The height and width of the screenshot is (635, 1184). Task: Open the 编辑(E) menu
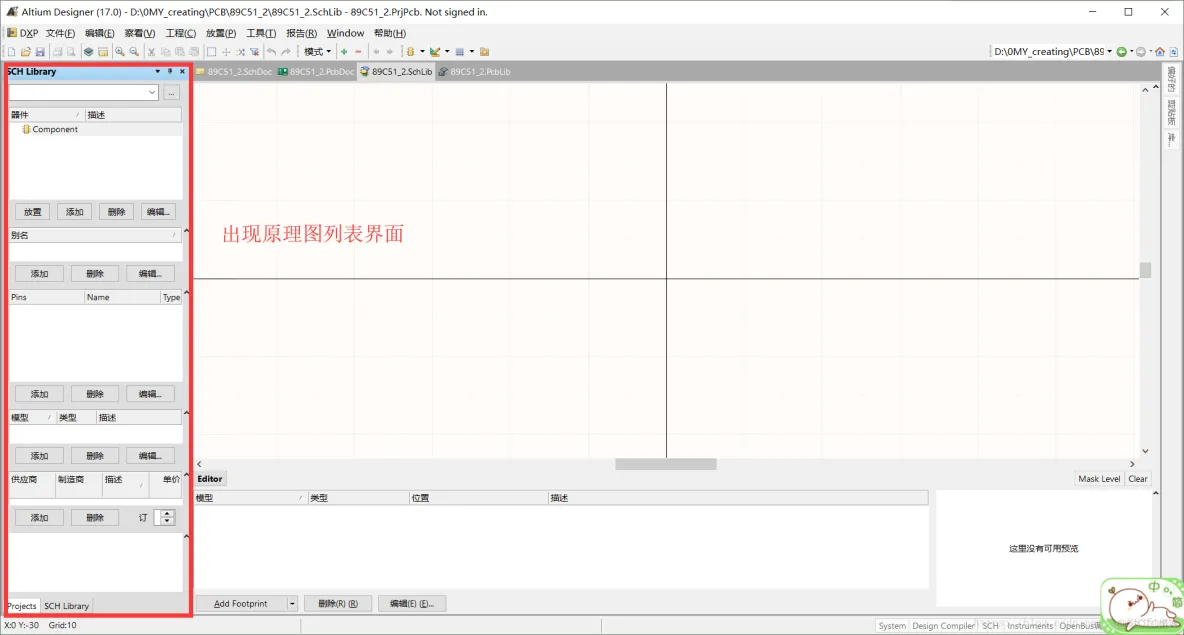pyautogui.click(x=100, y=33)
